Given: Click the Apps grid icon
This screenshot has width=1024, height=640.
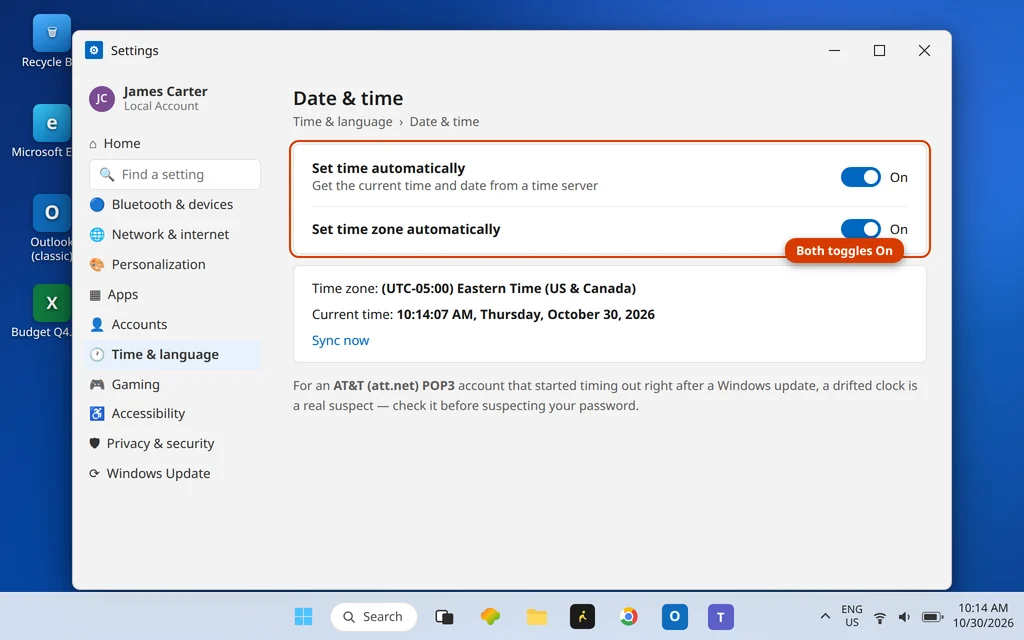Looking at the screenshot, I should [95, 295].
